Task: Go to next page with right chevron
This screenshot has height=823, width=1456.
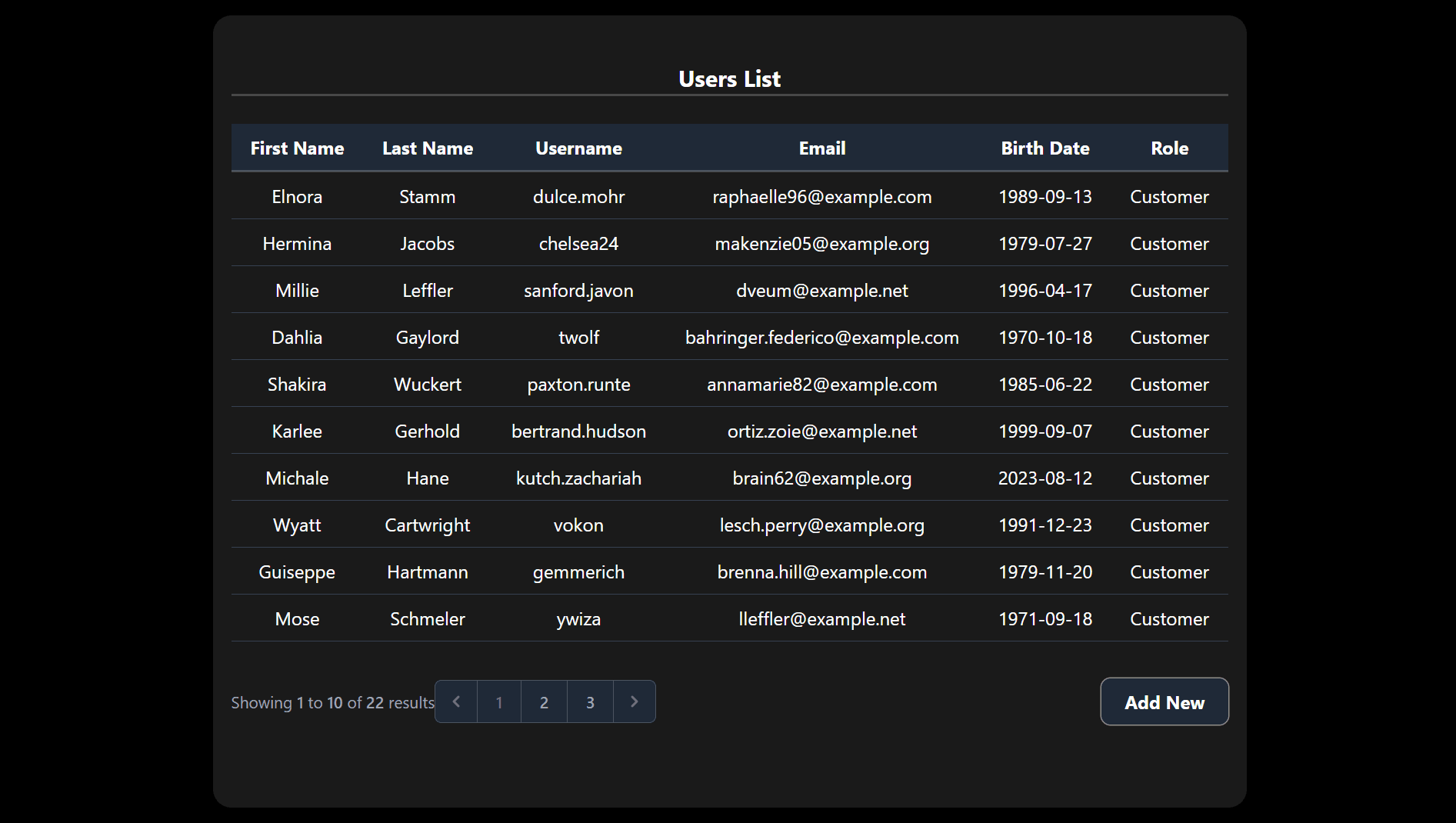Action: tap(635, 701)
